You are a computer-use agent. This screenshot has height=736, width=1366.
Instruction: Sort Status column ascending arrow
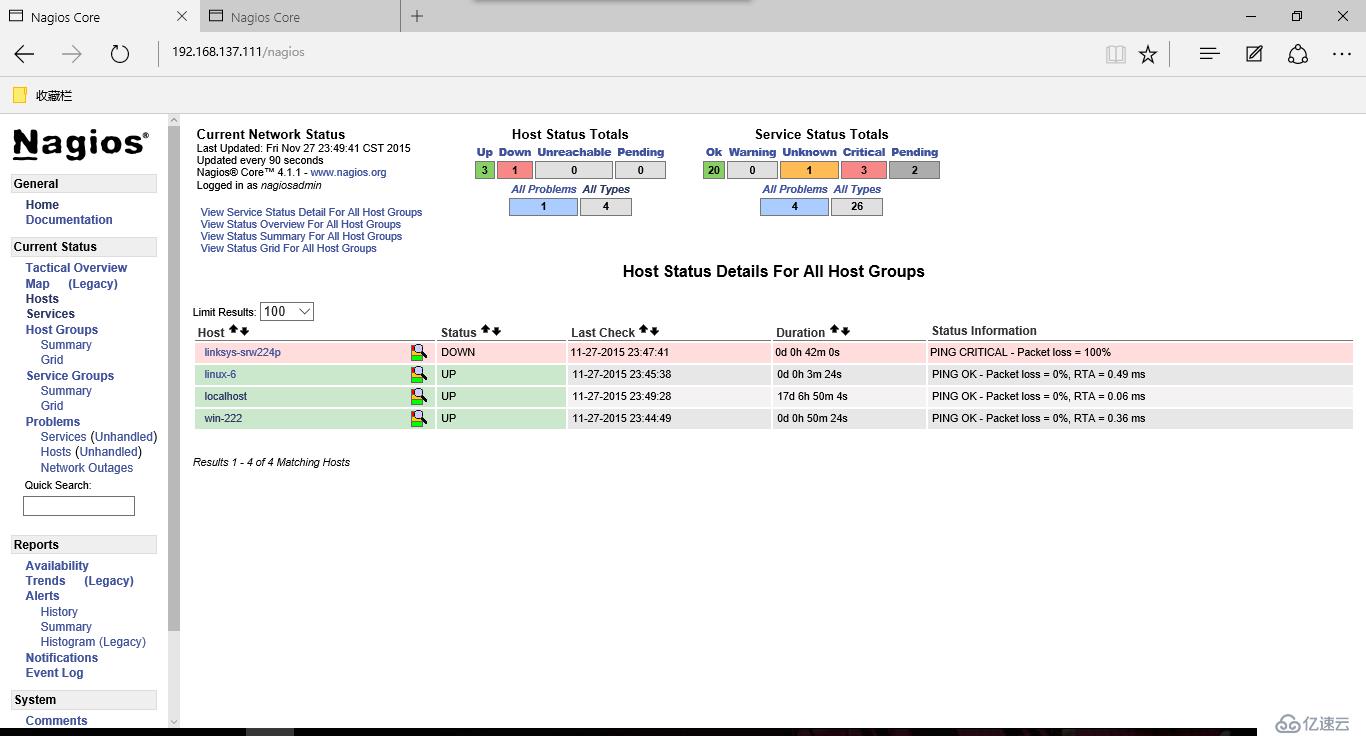pos(486,330)
